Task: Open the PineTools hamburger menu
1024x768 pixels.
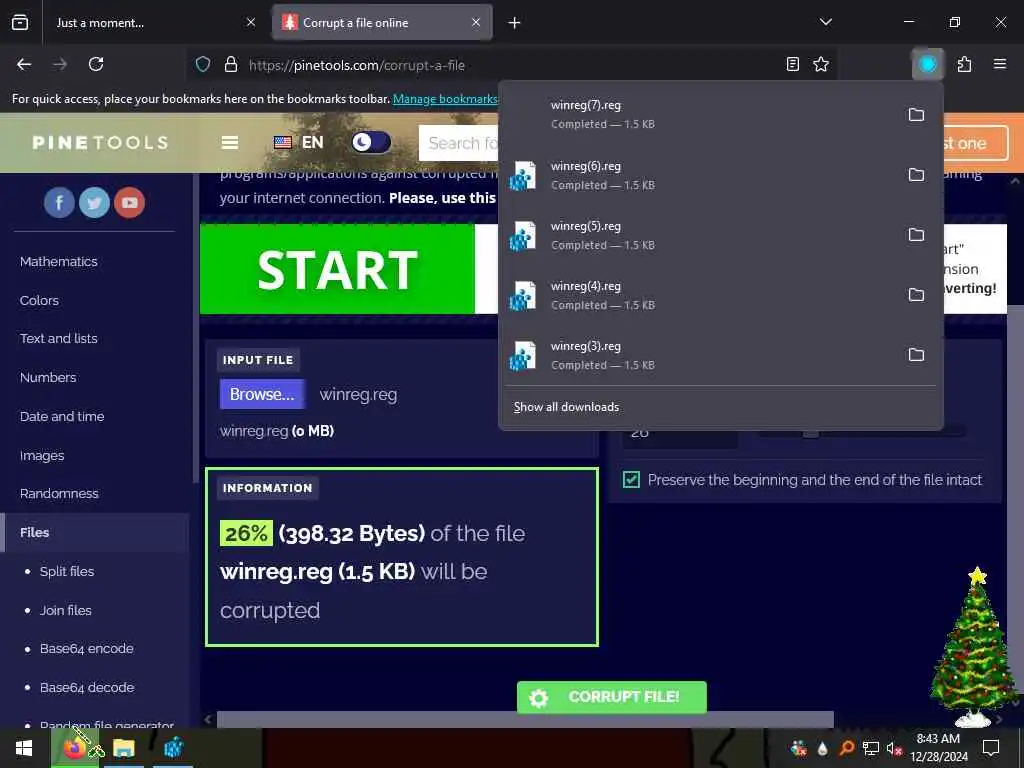Action: [x=230, y=142]
